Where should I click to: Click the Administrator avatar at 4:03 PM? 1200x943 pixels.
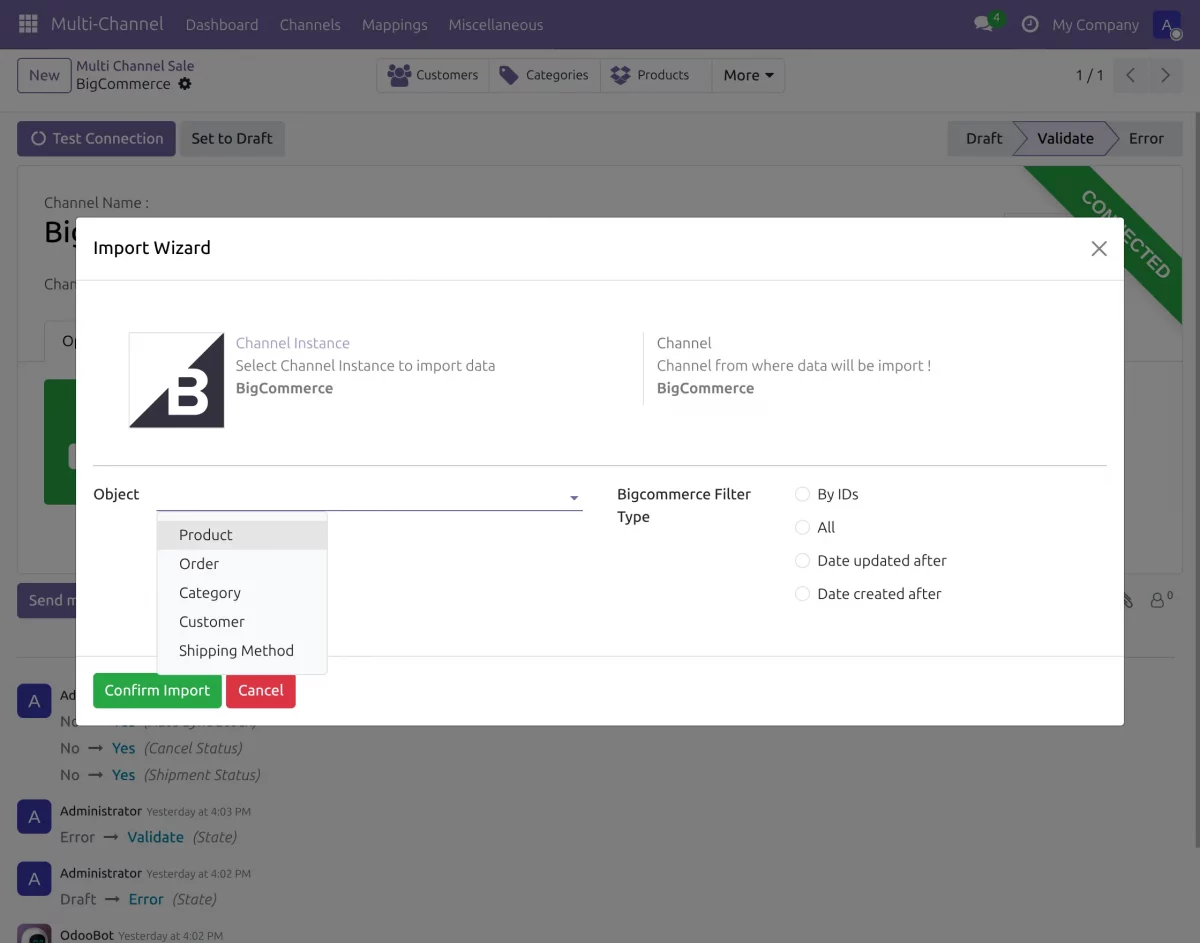tap(34, 818)
